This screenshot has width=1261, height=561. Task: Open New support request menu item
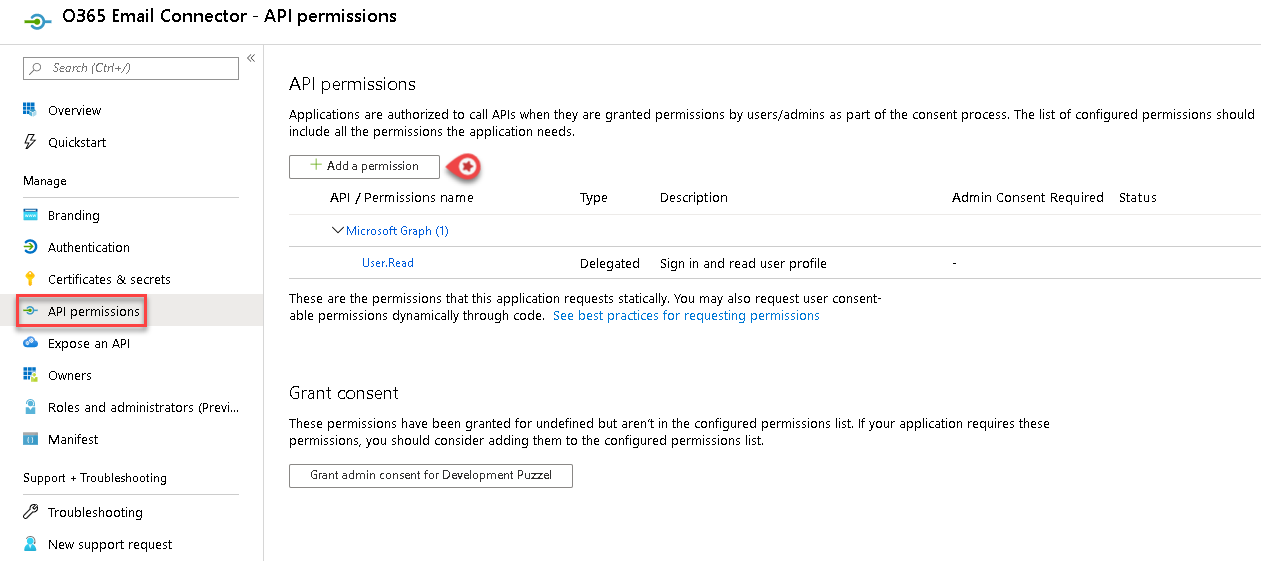click(x=110, y=544)
